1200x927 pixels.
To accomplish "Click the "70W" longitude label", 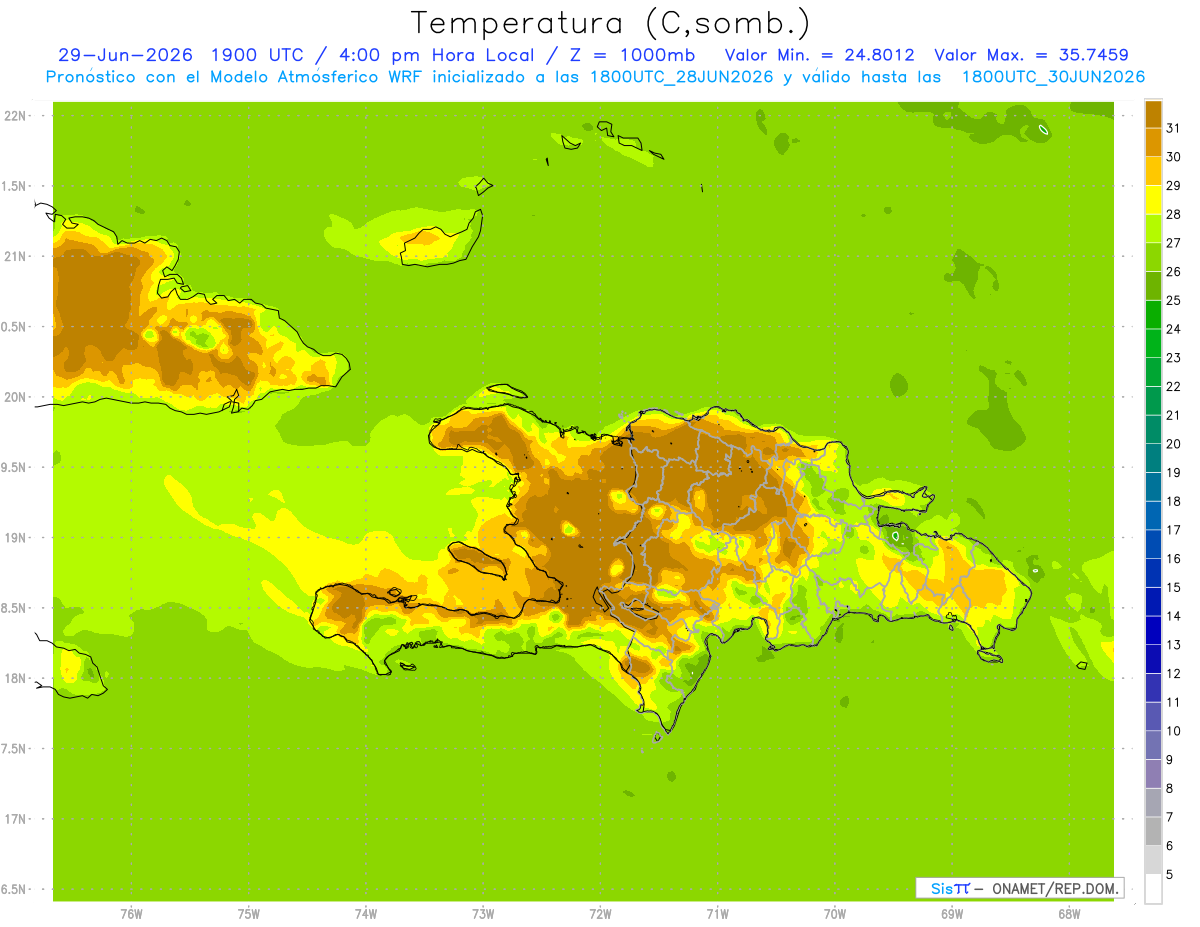I will (x=835, y=914).
